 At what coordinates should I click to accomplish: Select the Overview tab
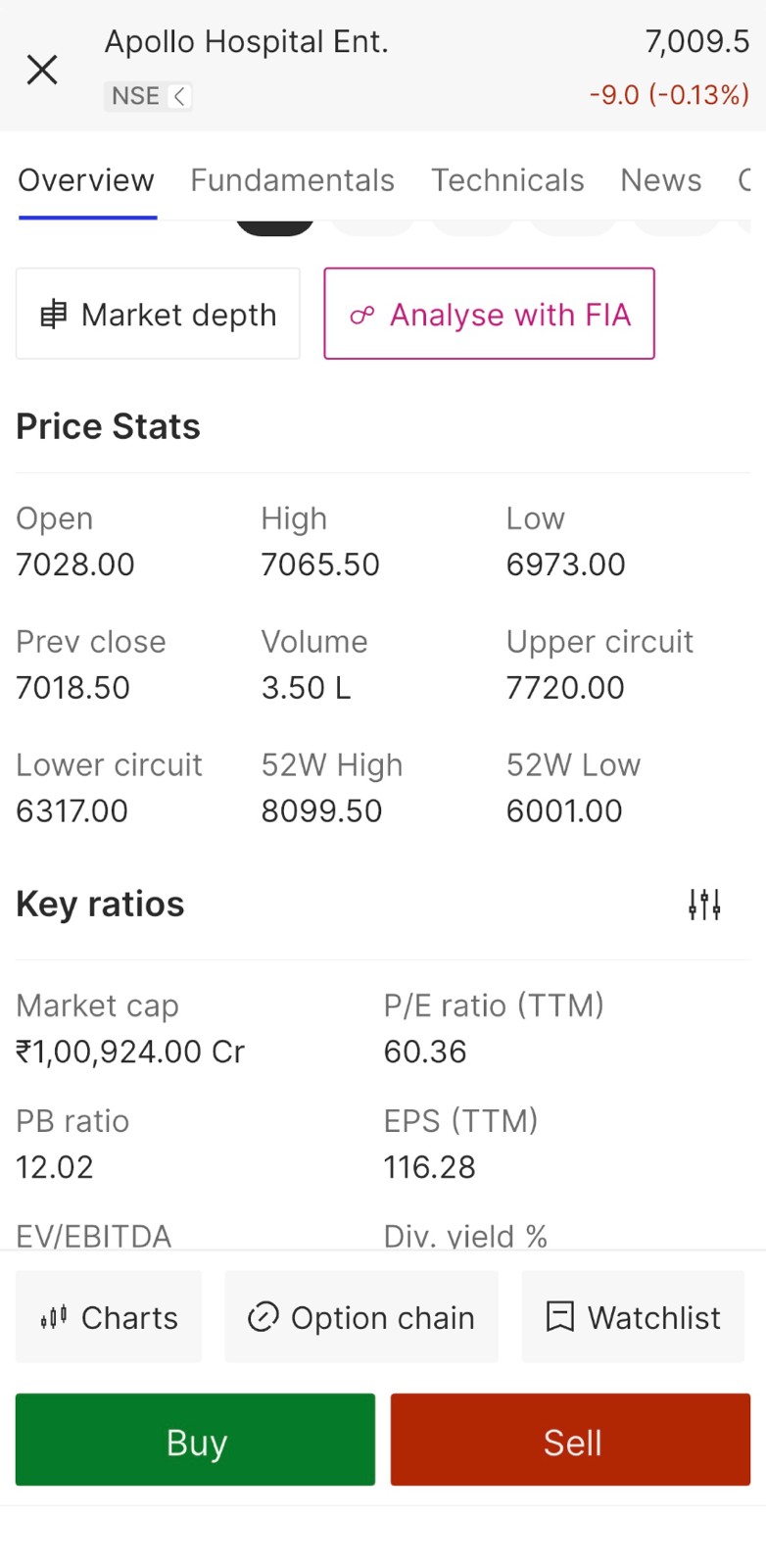coord(86,180)
